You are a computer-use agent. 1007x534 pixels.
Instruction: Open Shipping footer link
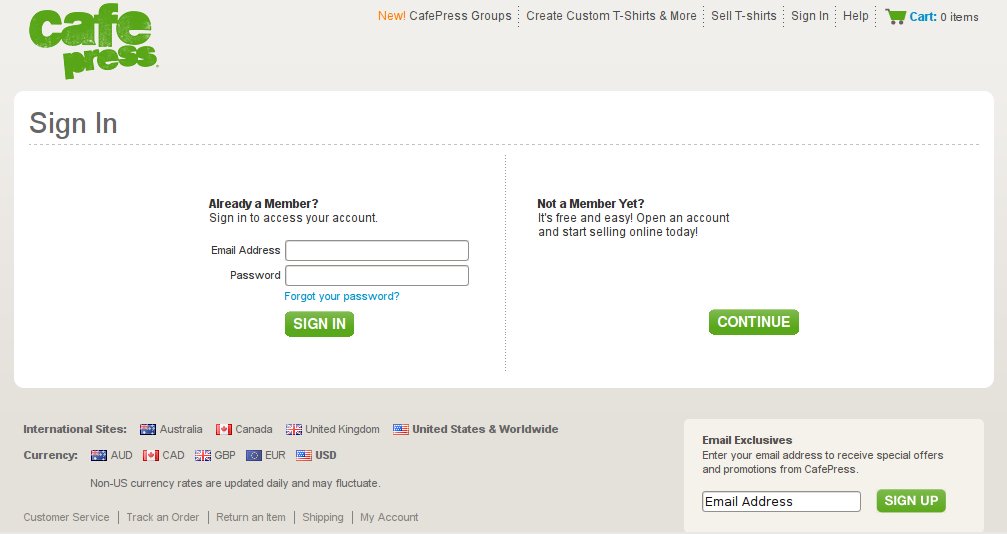click(322, 517)
